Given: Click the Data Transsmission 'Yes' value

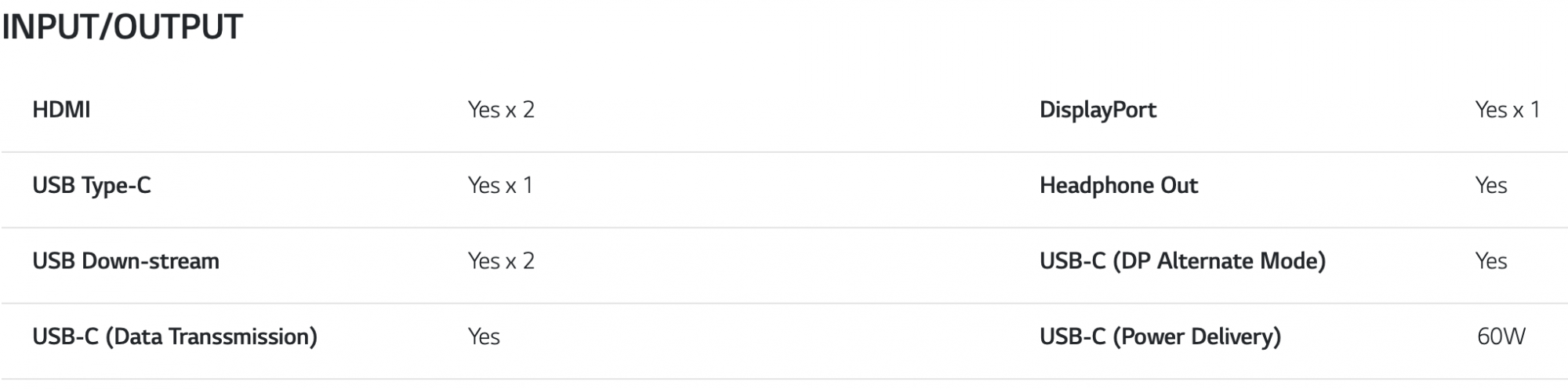Looking at the screenshot, I should tap(484, 337).
